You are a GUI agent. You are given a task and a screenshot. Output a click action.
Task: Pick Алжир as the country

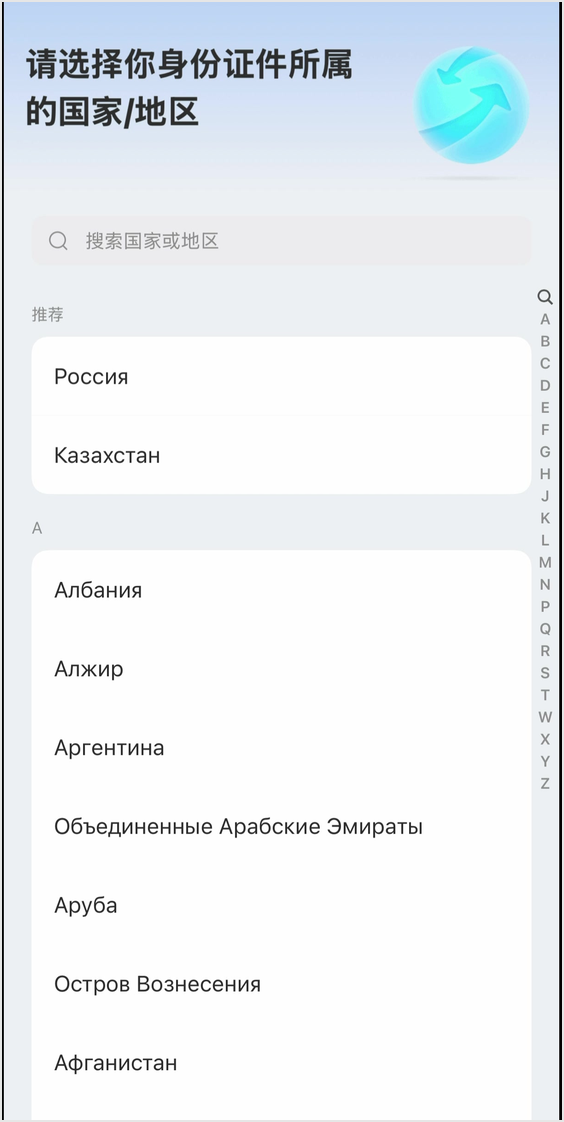281,669
